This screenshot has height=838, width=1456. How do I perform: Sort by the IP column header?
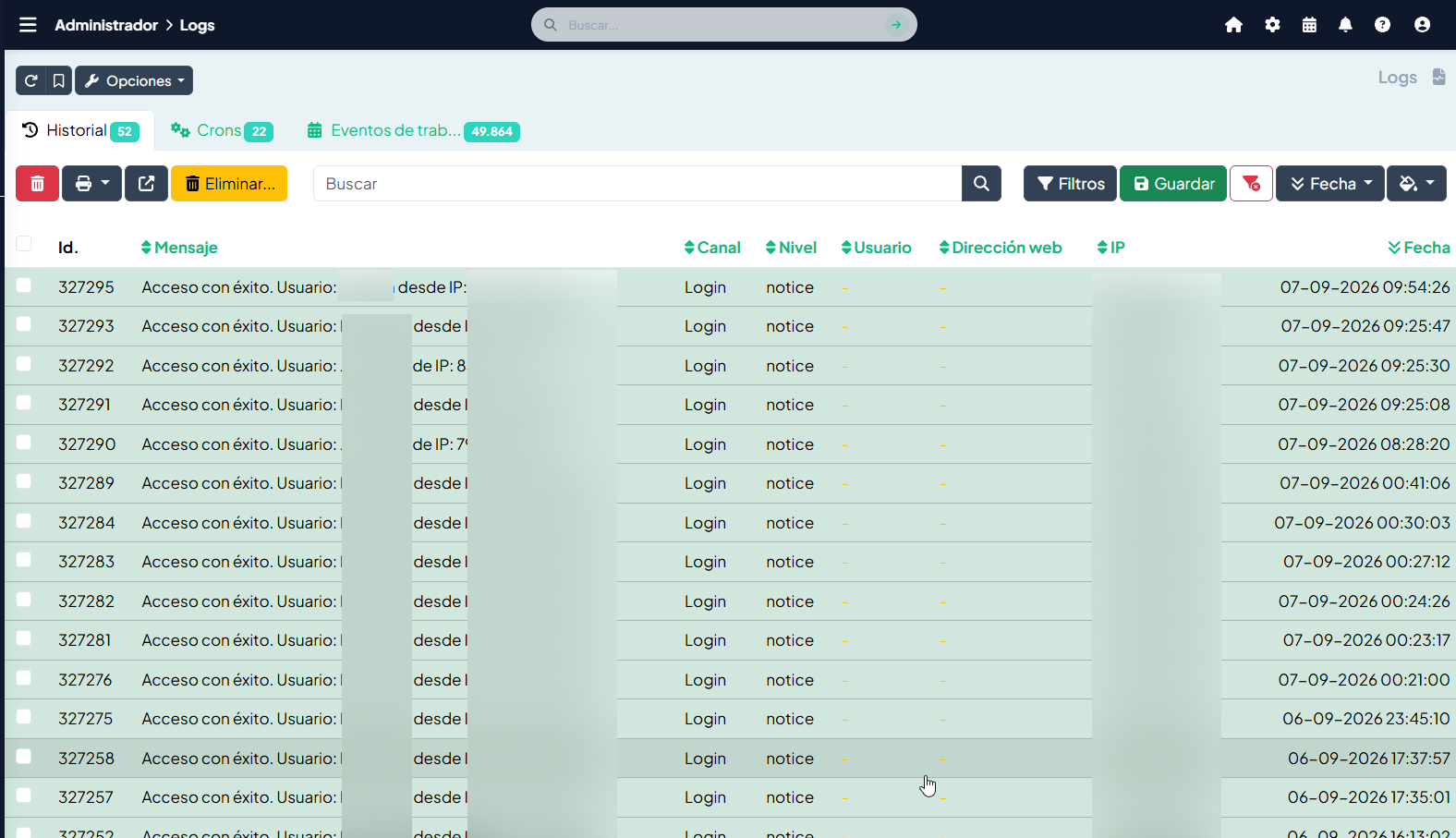(1110, 248)
